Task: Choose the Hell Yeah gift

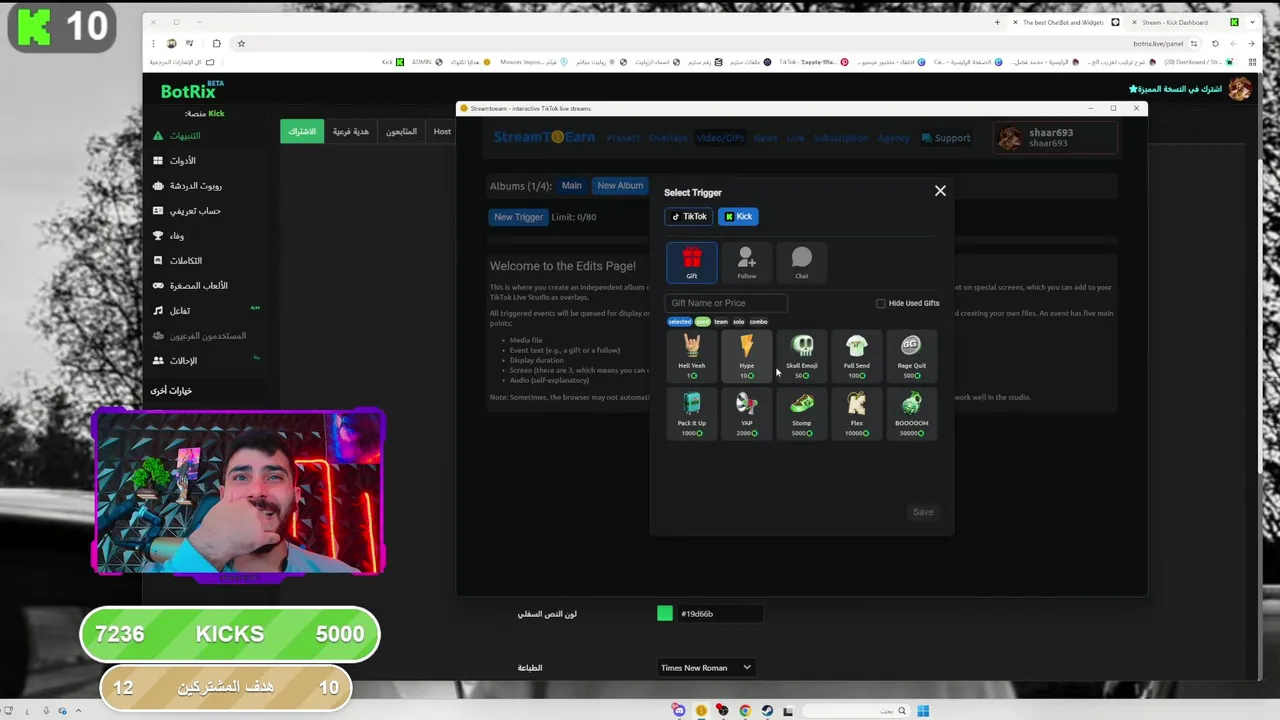Action: pyautogui.click(x=691, y=356)
